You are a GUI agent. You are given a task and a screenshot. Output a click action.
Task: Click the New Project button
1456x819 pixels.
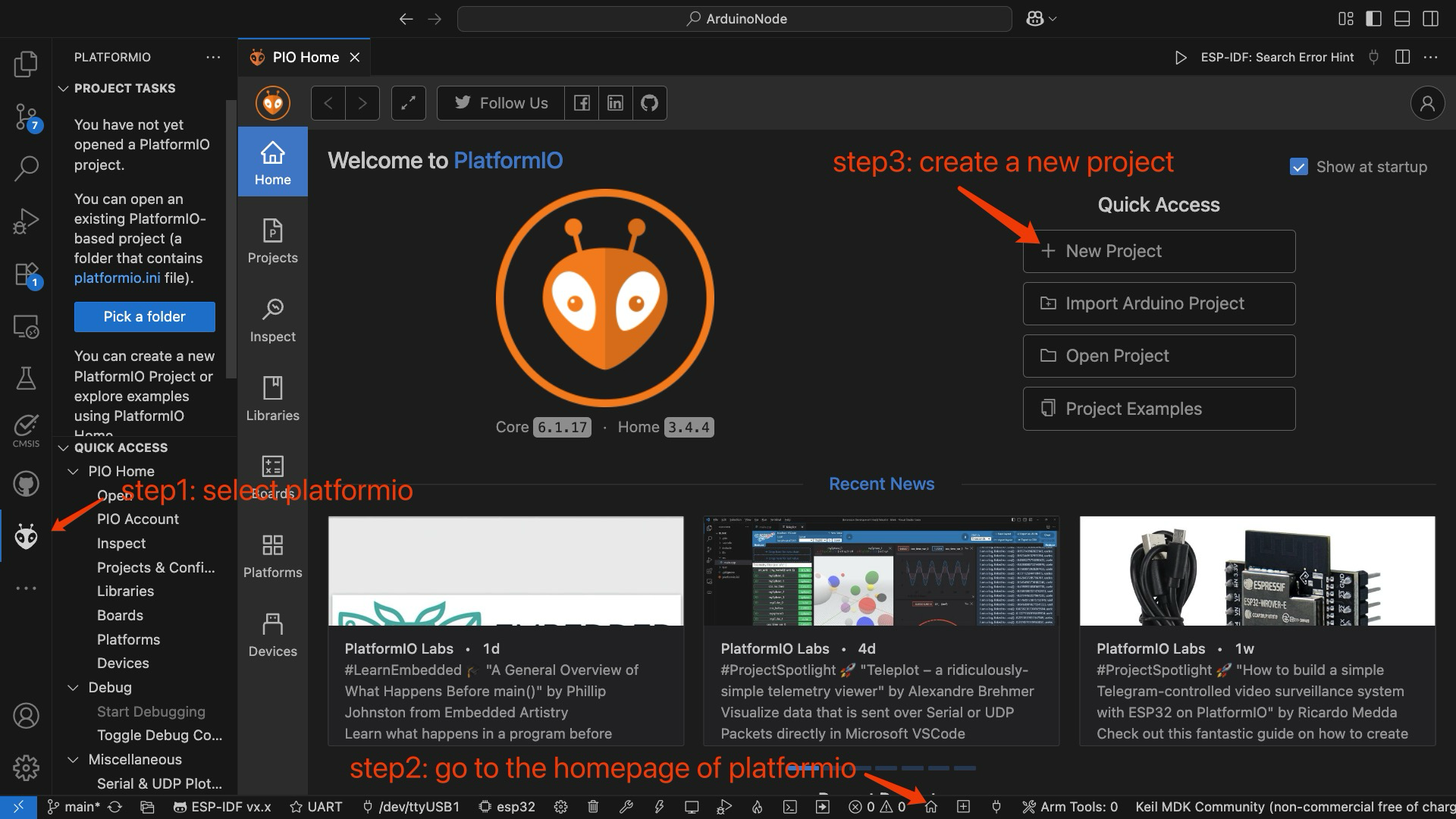[x=1158, y=251]
